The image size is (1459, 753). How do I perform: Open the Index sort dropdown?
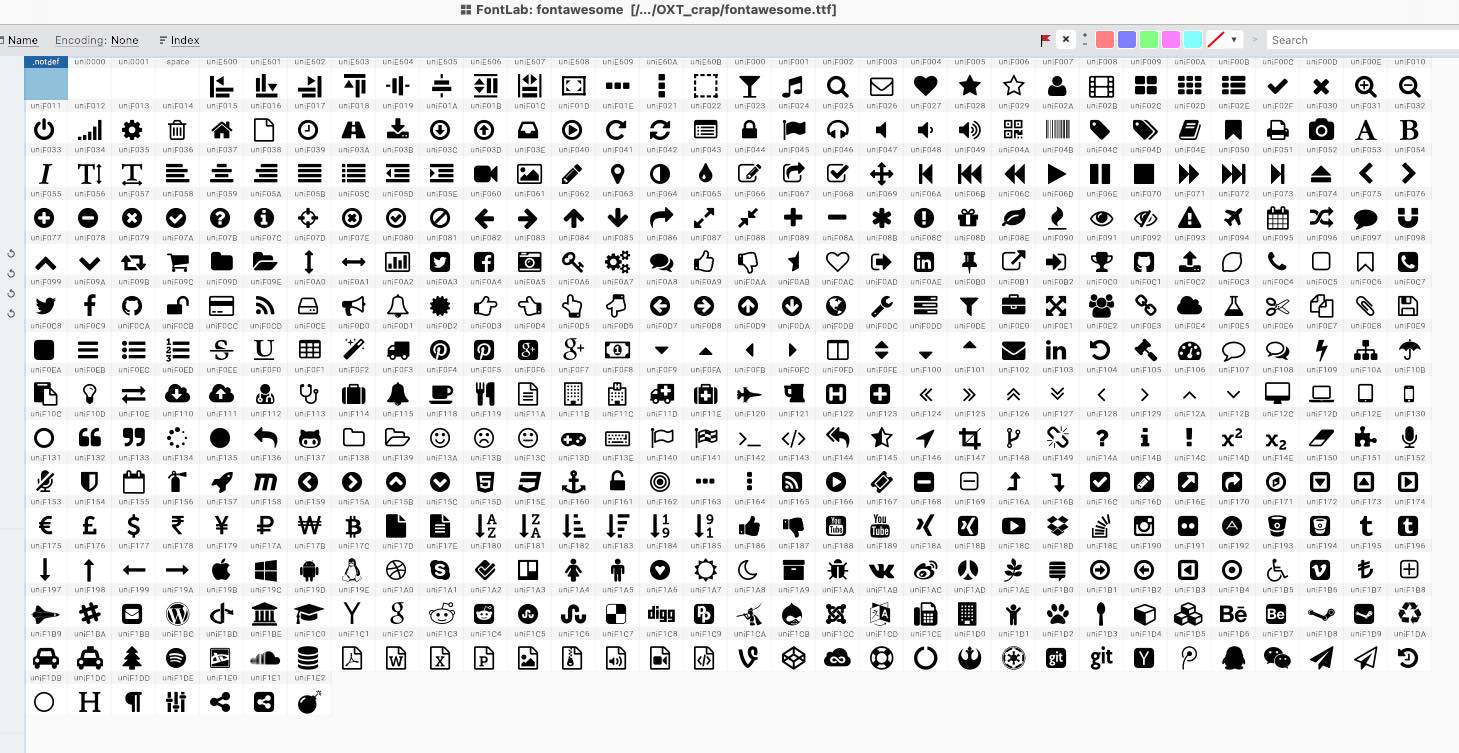tap(185, 40)
